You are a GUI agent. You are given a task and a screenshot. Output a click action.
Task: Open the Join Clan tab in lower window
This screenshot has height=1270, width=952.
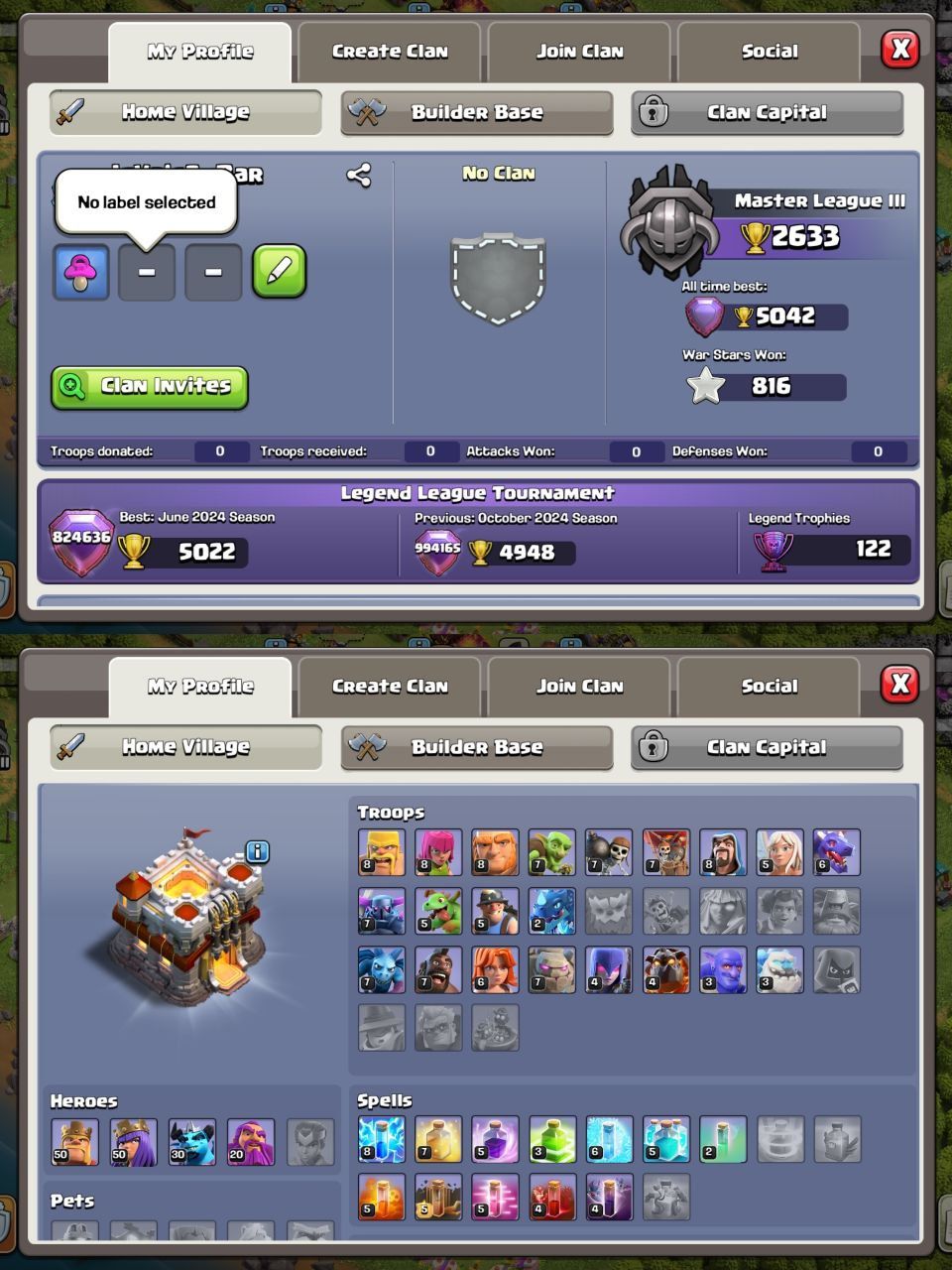click(x=580, y=687)
